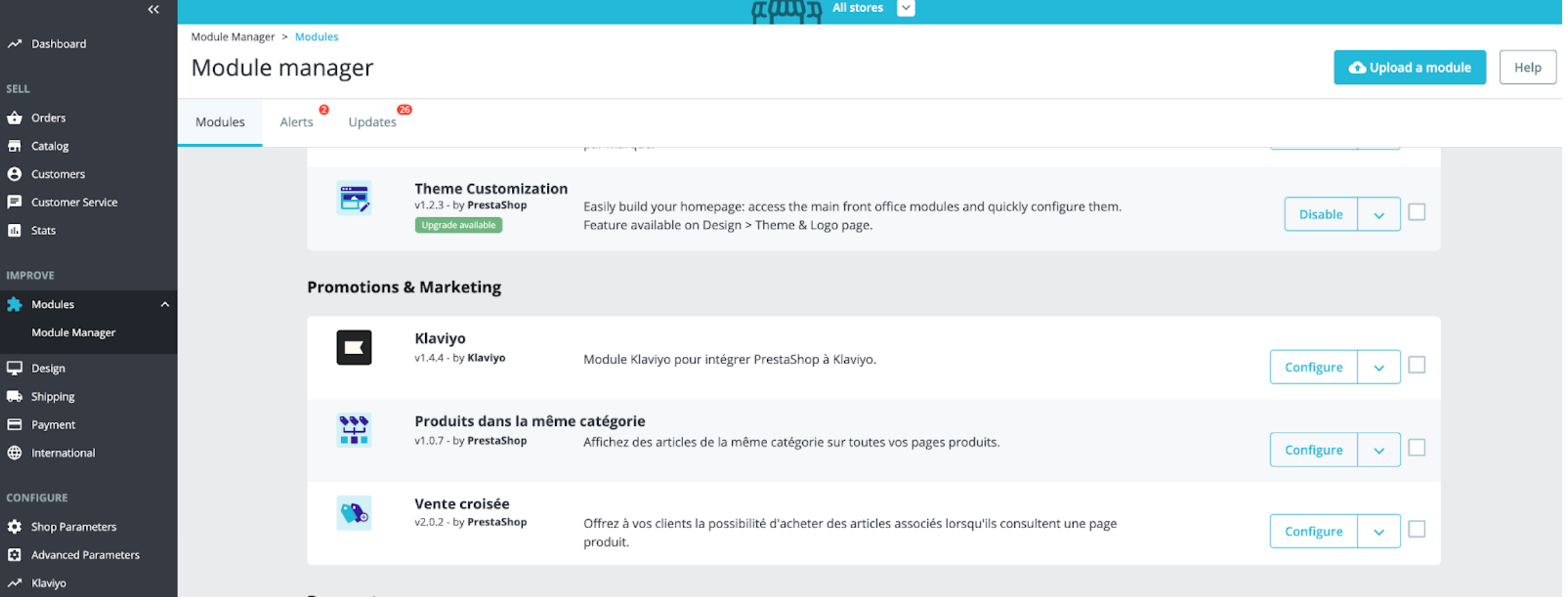
Task: Check the Vente croisée module checkbox
Action: (1416, 529)
